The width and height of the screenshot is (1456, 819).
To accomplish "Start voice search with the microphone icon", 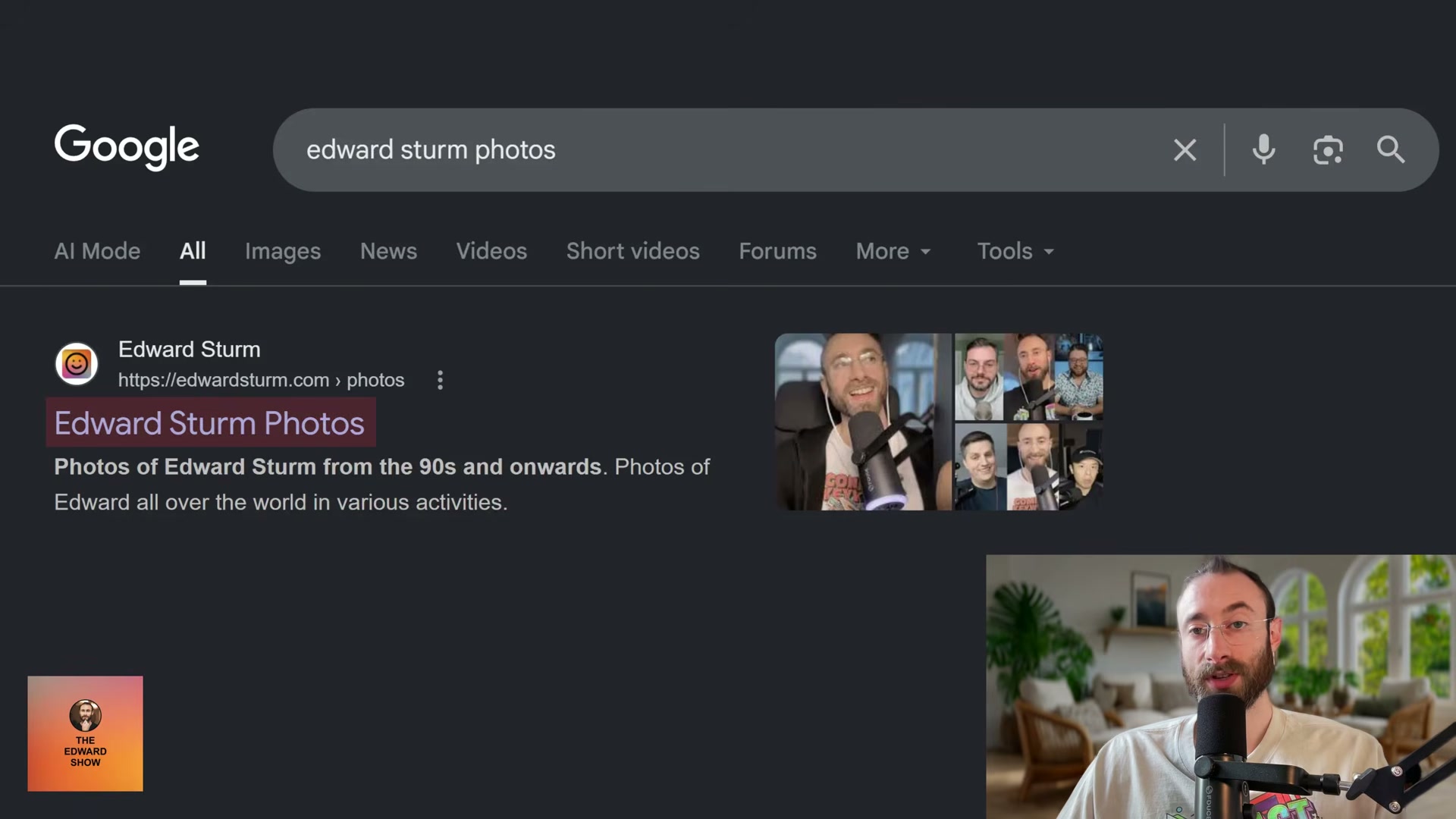I will point(1263,150).
